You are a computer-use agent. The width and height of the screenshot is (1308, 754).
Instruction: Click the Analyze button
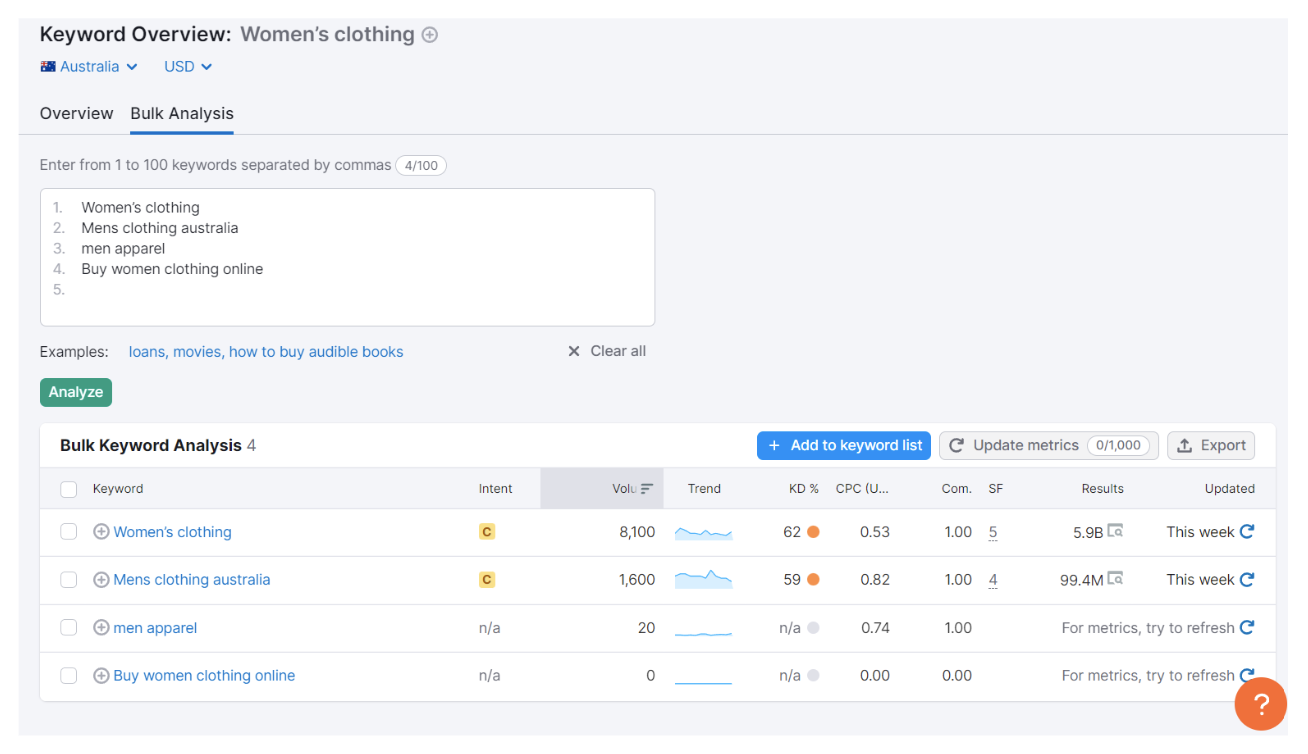click(x=75, y=392)
